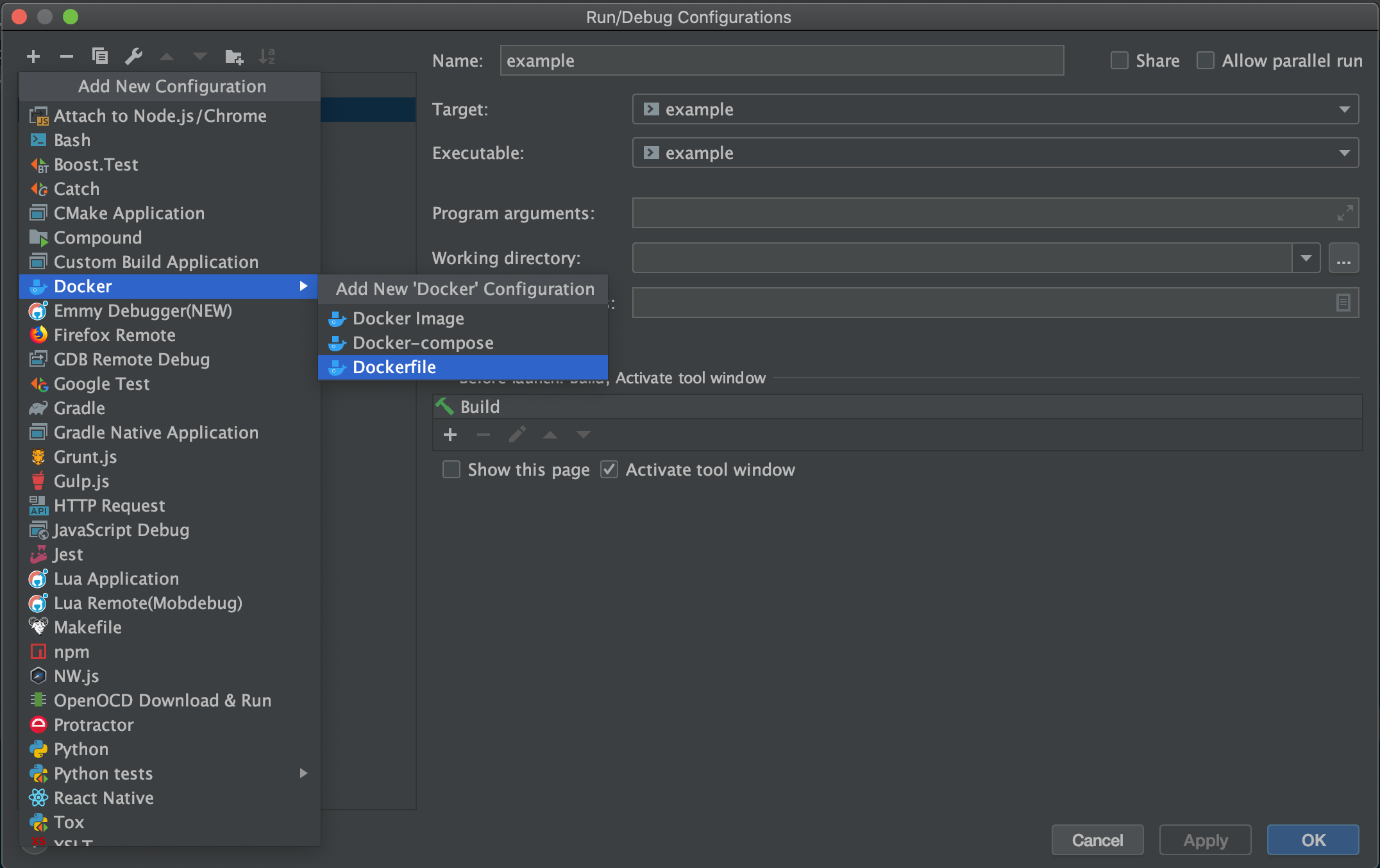The width and height of the screenshot is (1380, 868).
Task: Expand working directory history dropdown arrow
Action: [1306, 258]
